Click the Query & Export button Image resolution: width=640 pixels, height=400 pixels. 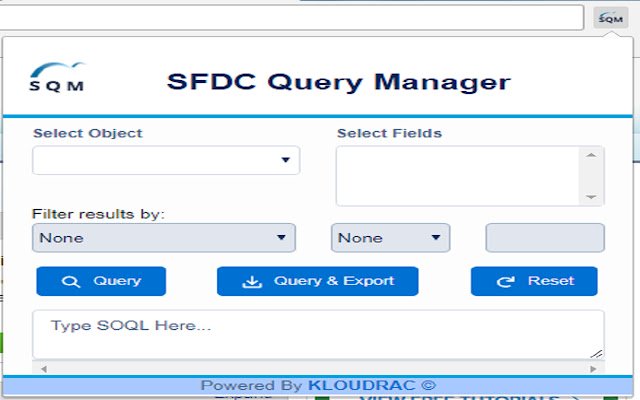(x=318, y=281)
